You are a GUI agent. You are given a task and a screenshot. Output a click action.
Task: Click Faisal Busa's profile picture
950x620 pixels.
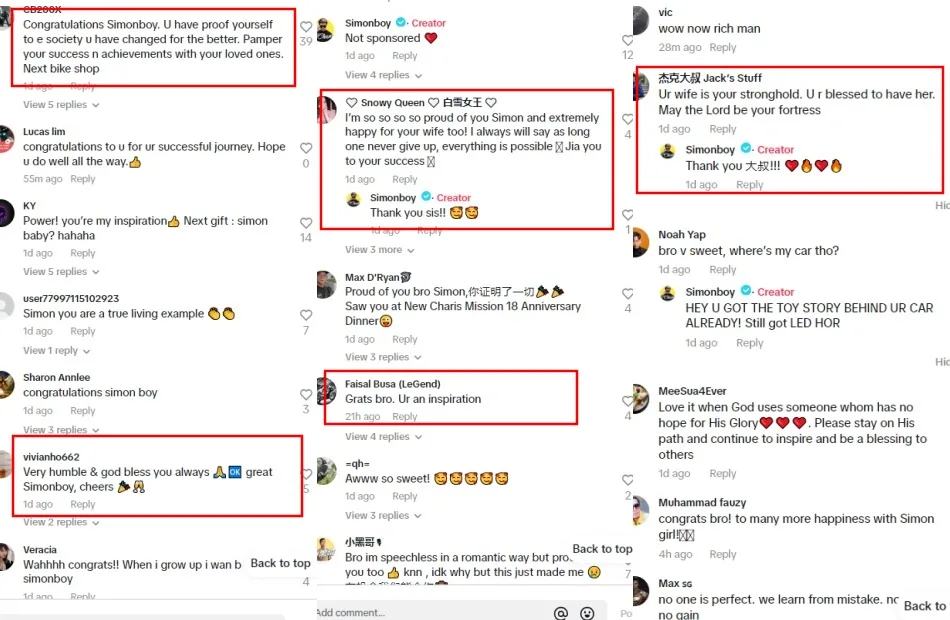coord(326,391)
